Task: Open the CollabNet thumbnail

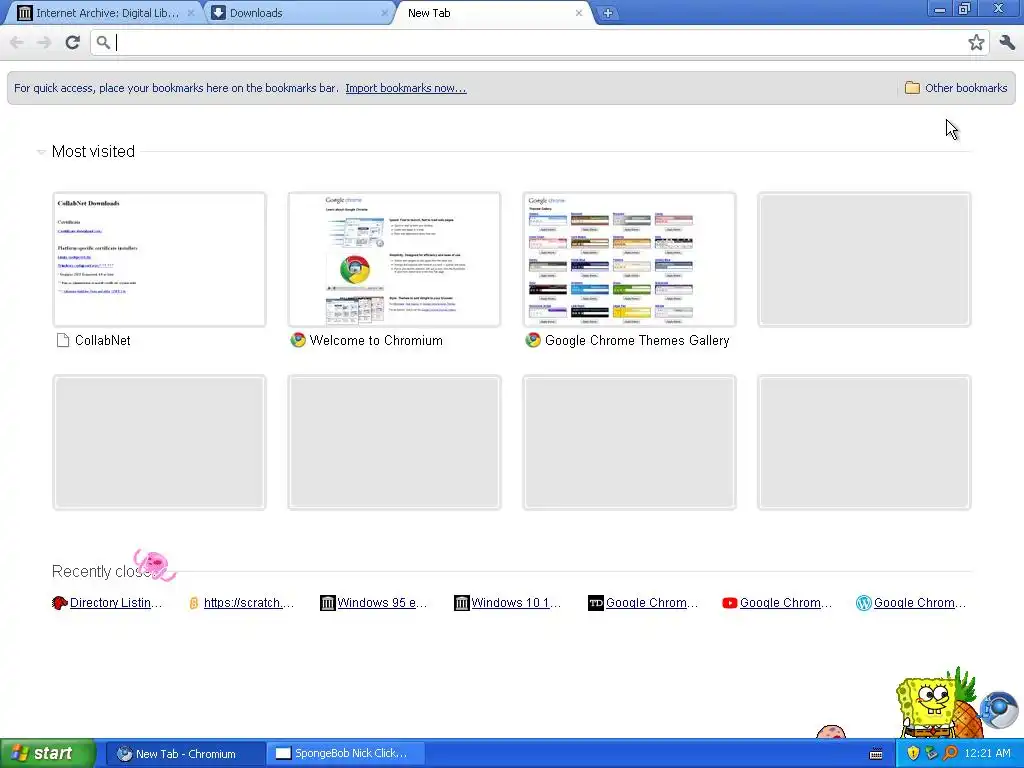Action: (x=159, y=259)
